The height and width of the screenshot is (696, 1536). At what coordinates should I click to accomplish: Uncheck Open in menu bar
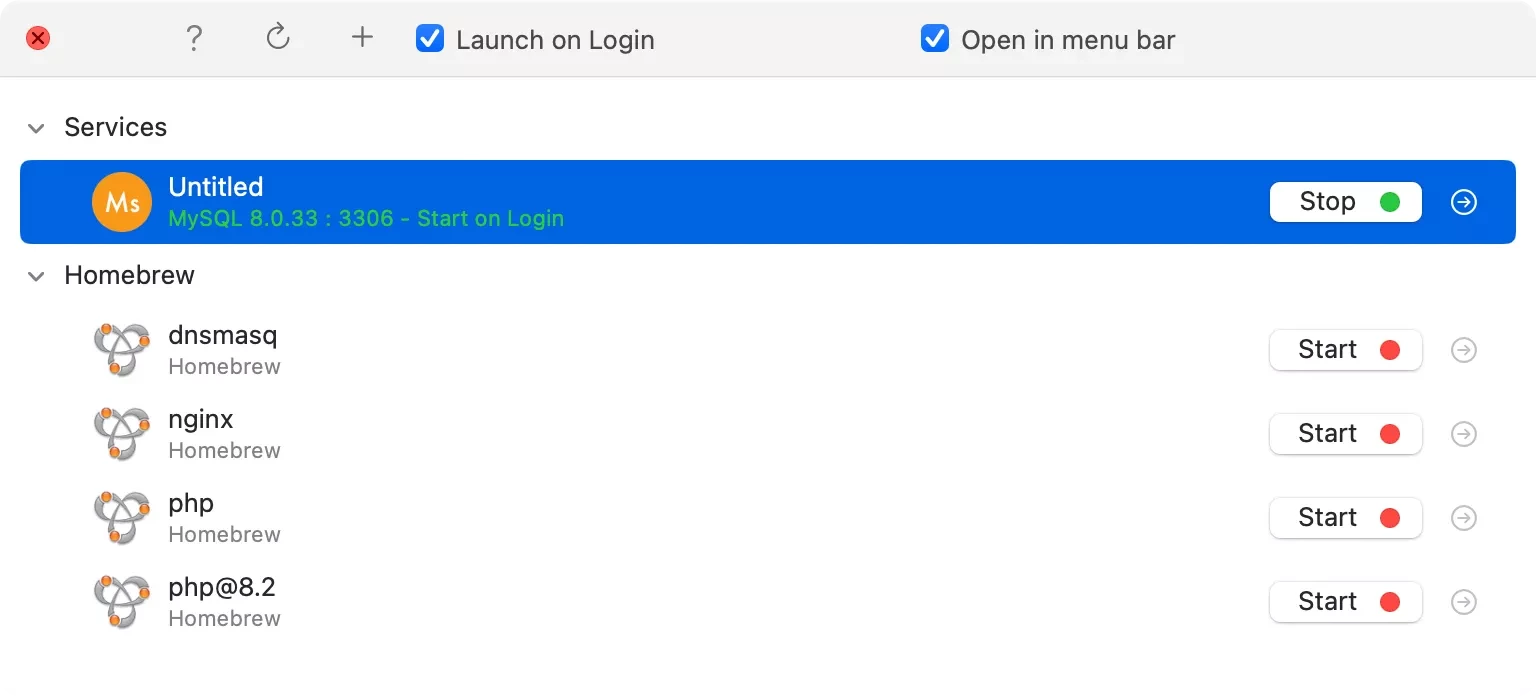point(935,39)
